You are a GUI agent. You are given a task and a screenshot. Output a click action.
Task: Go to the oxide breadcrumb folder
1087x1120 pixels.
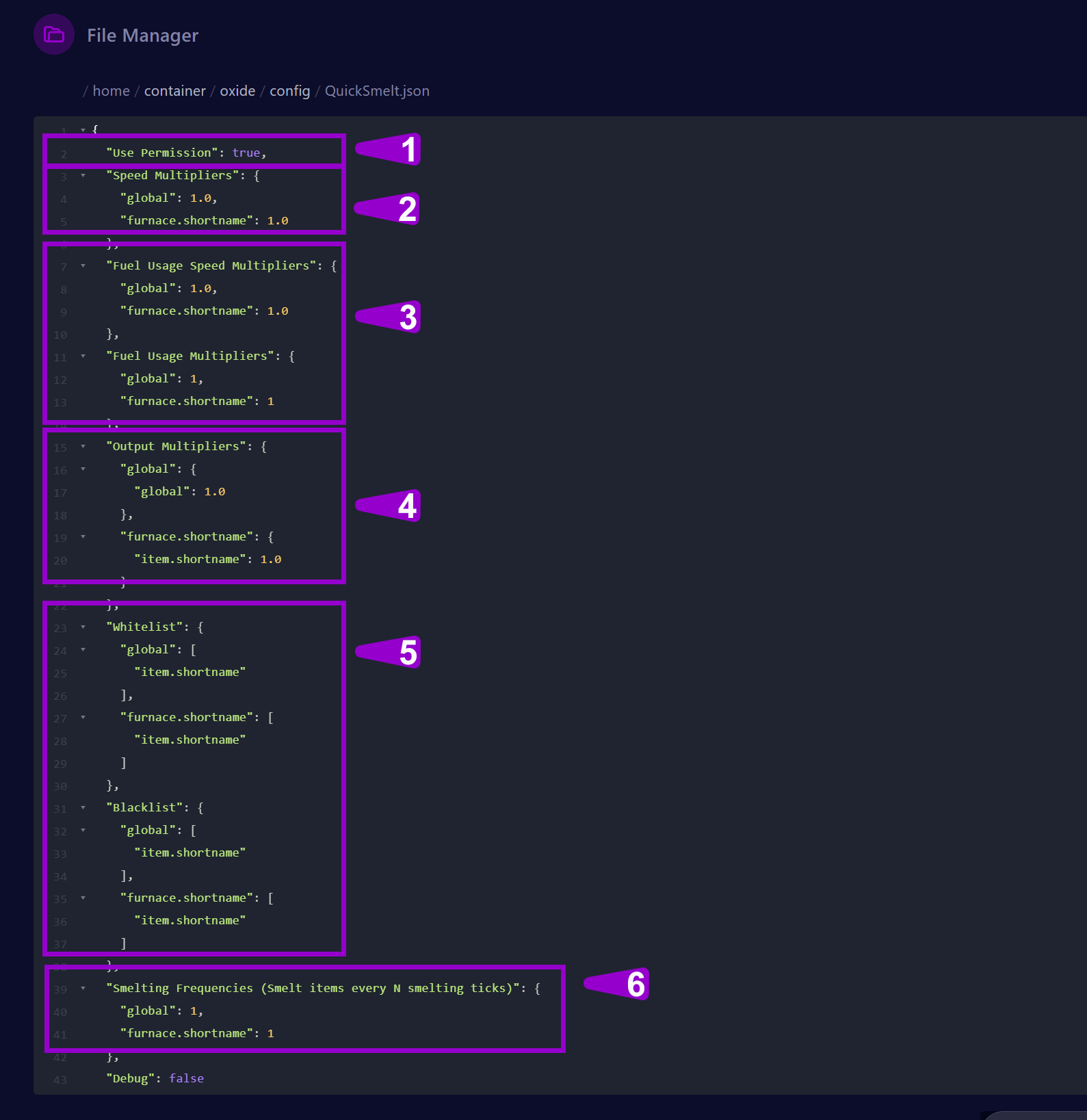point(237,91)
